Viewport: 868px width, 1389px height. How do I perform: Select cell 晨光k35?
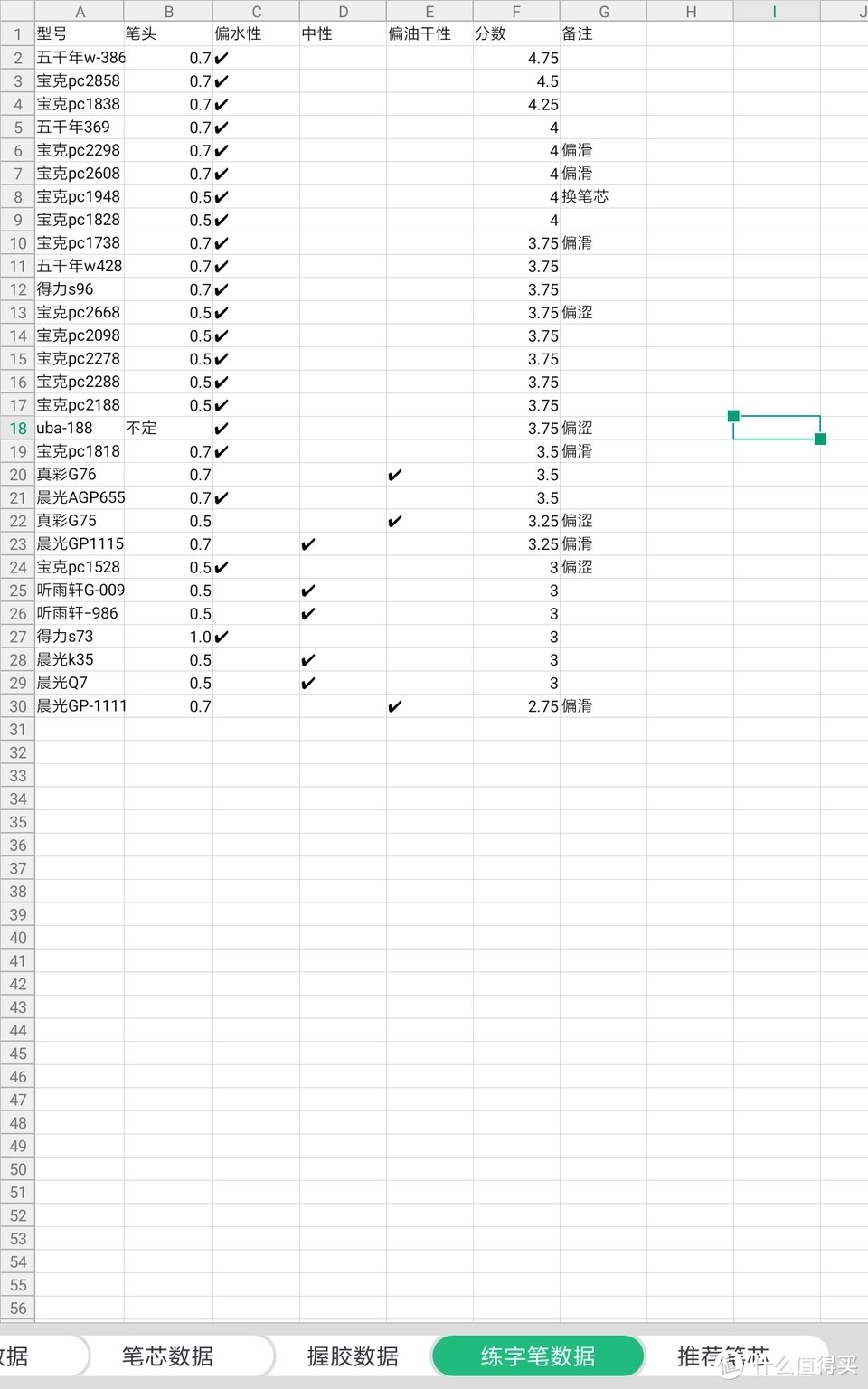(x=80, y=660)
